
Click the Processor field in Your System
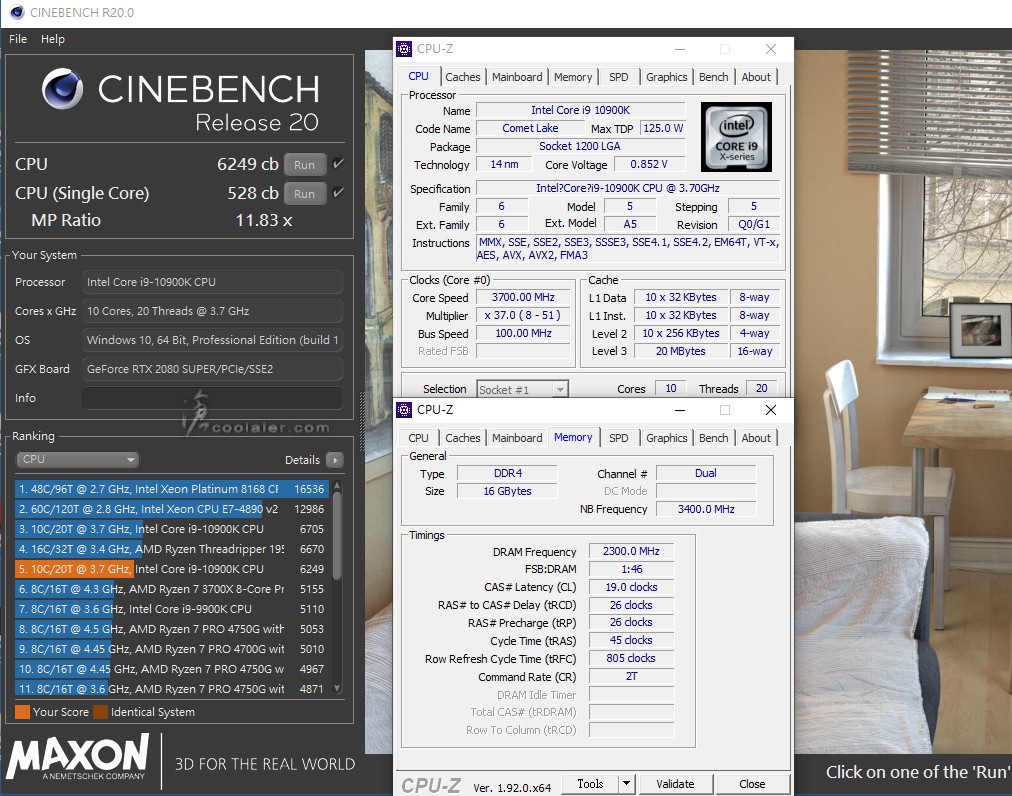[212, 282]
